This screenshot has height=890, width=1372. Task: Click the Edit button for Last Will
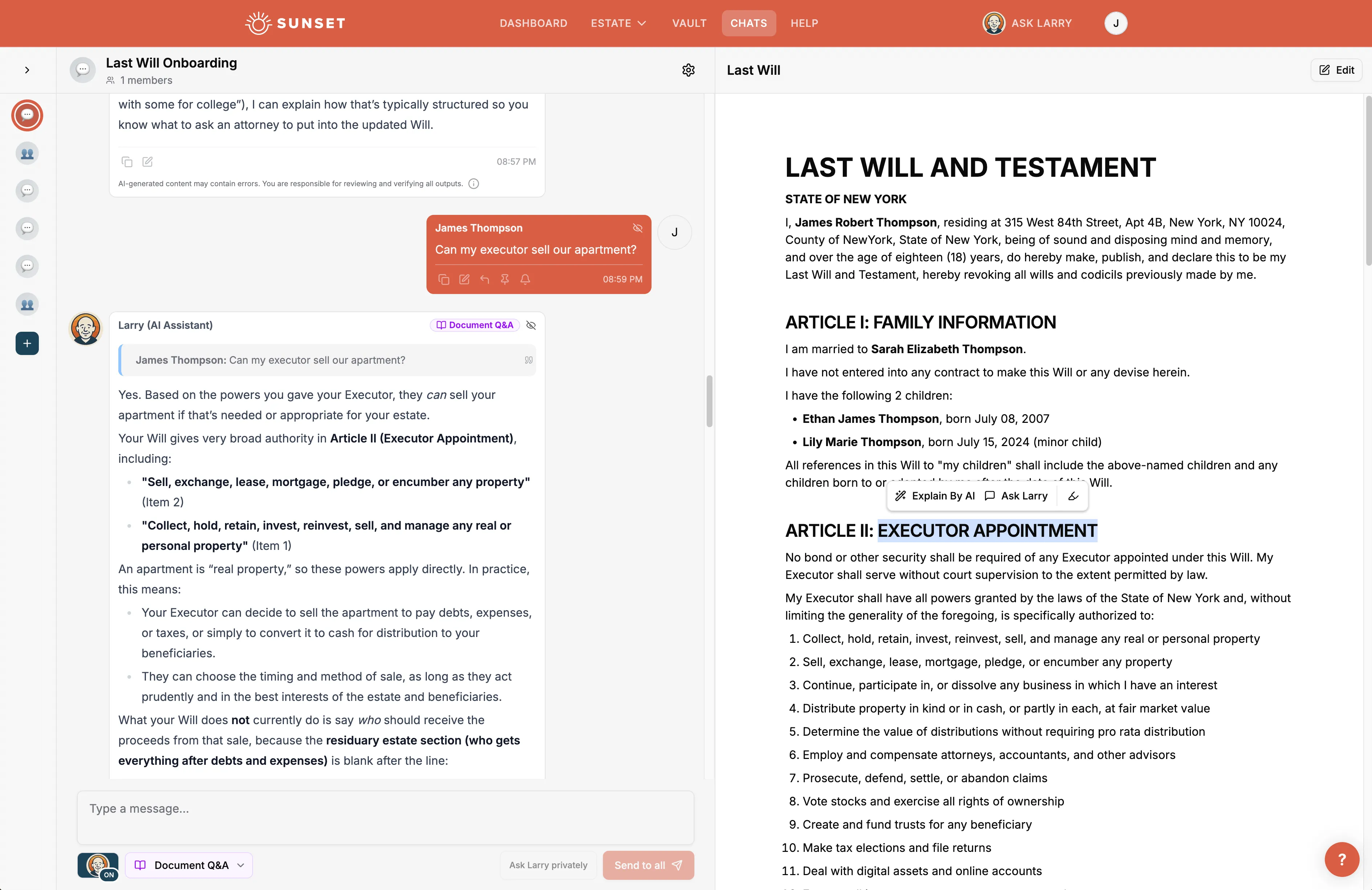coord(1336,70)
